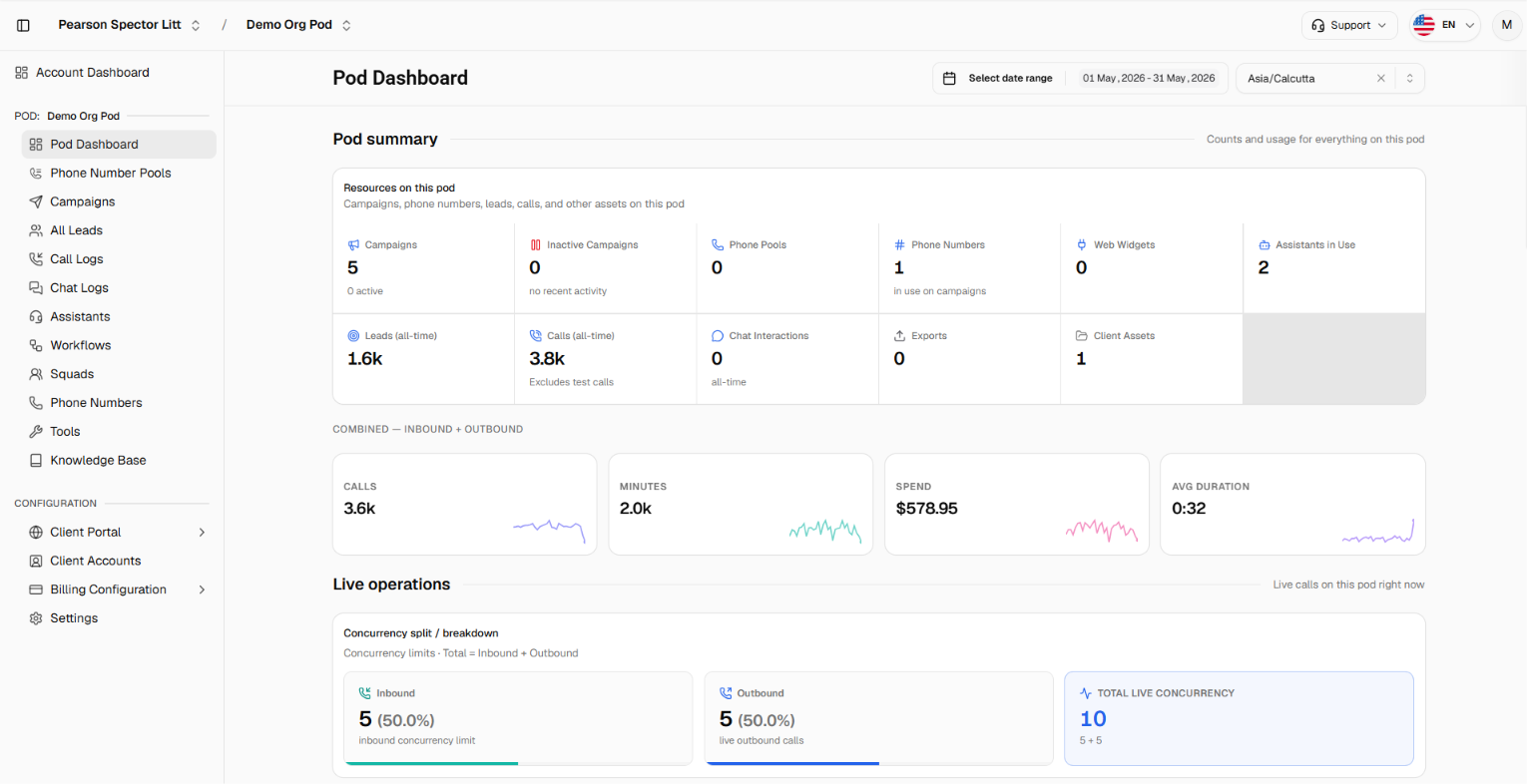1527x784 pixels.
Task: Open the Support dropdown button
Action: coord(1349,25)
